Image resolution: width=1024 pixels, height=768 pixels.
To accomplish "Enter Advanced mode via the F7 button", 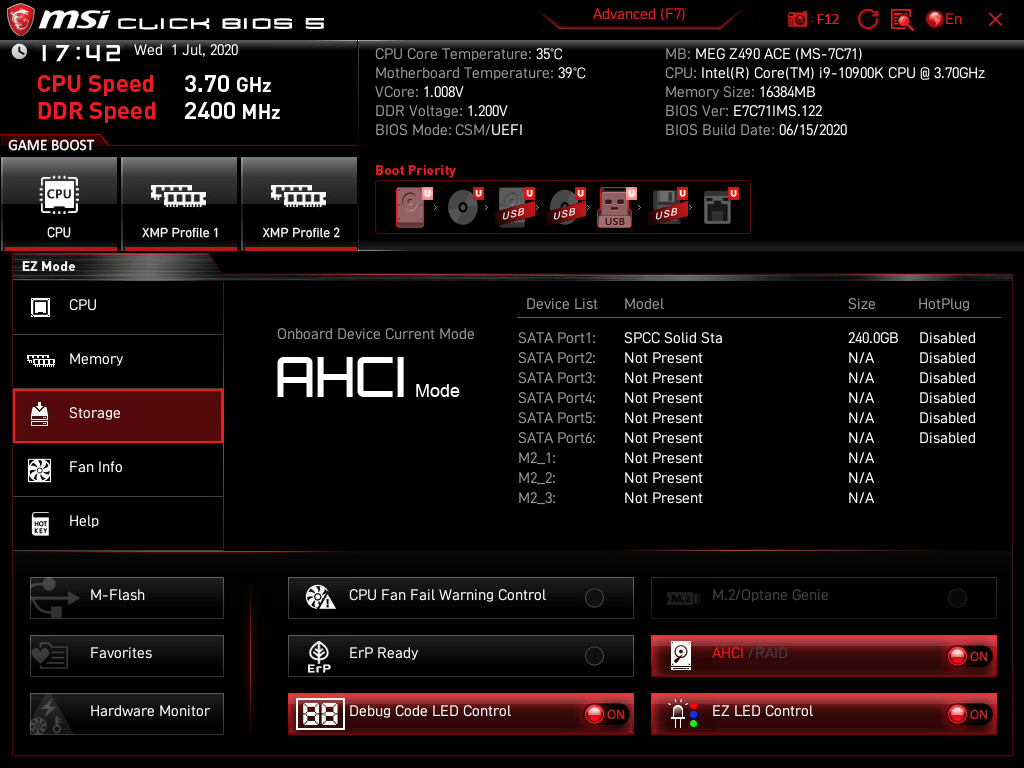I will [x=639, y=14].
